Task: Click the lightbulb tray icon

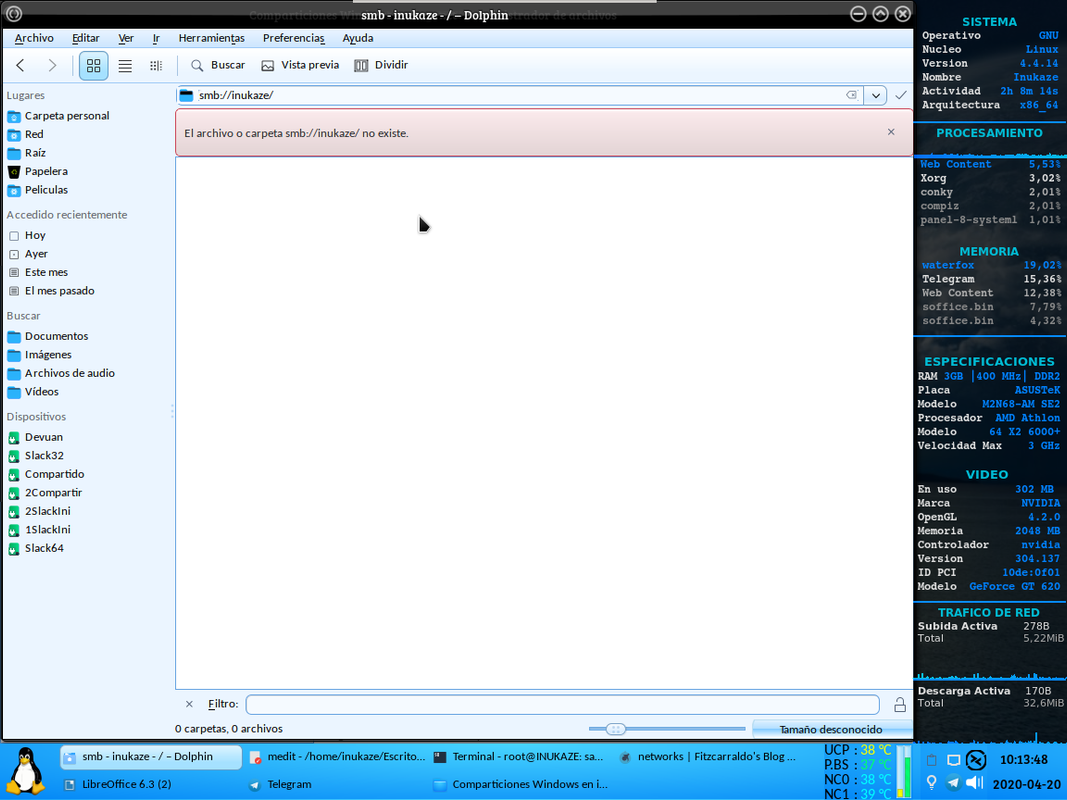Action: coord(931,782)
